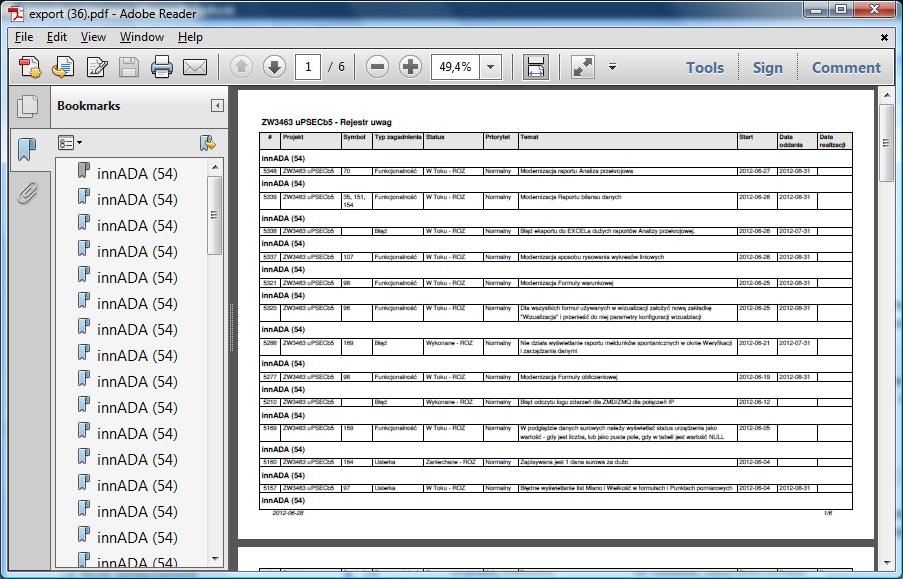This screenshot has height=579, width=903.
Task: Click the start date '2012-06-12'
Action: click(x=754, y=402)
